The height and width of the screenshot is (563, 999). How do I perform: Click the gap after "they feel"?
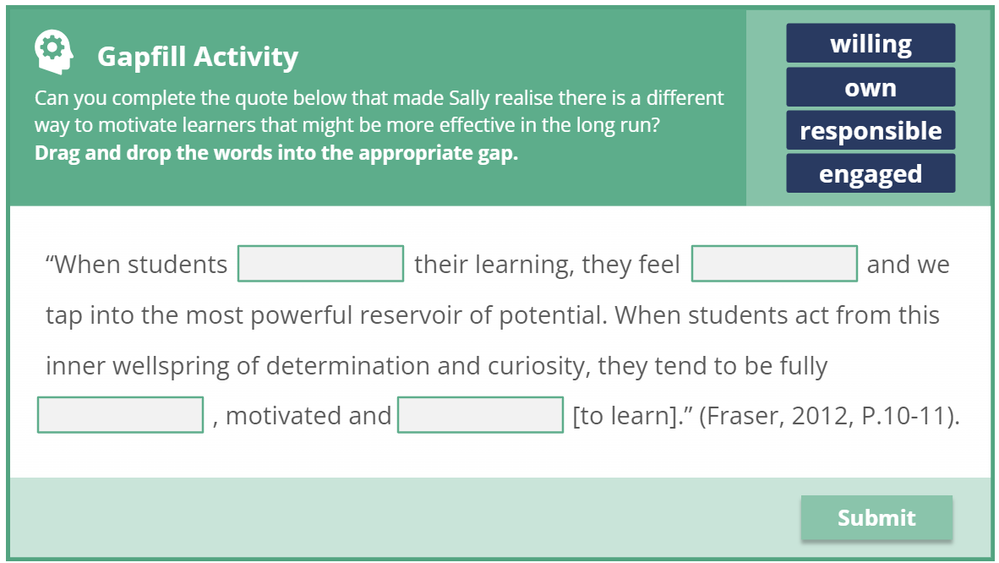pos(774,264)
